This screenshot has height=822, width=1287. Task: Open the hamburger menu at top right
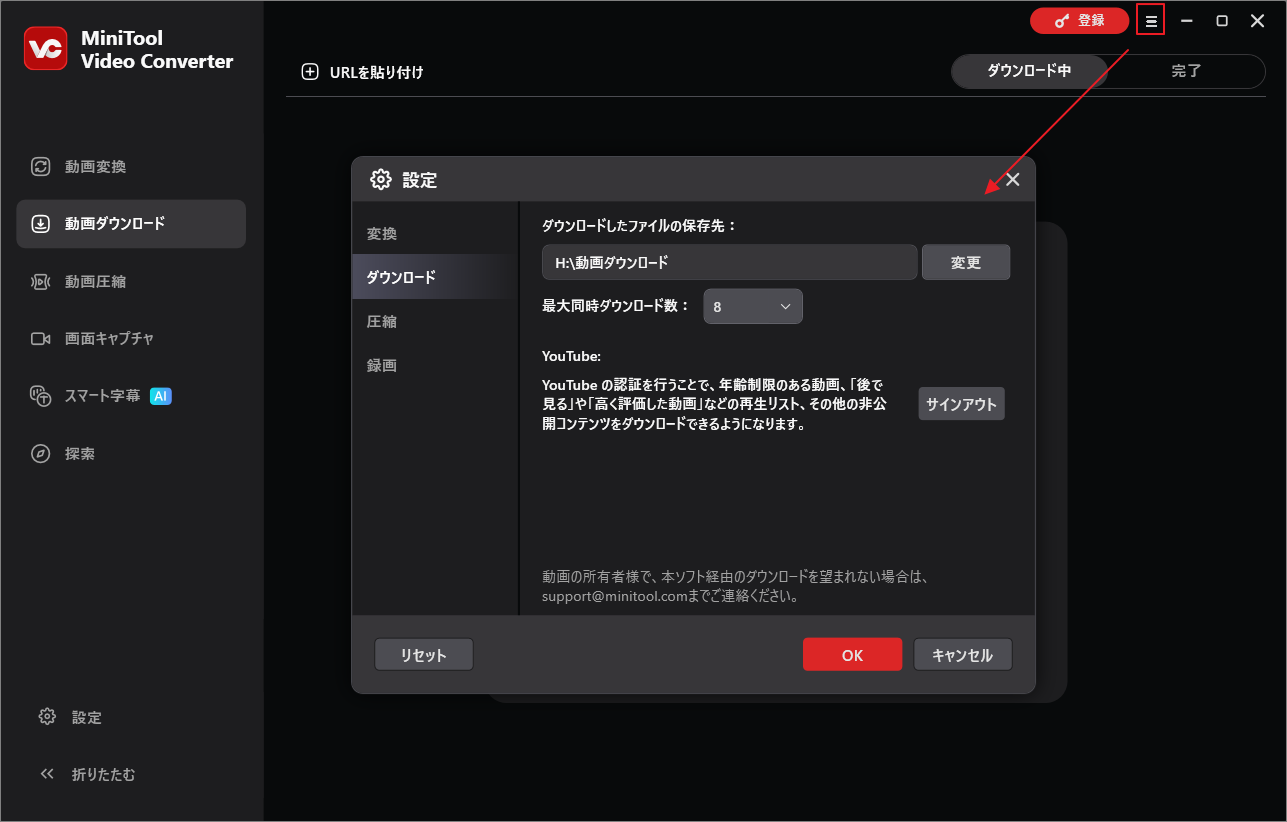[x=1150, y=19]
